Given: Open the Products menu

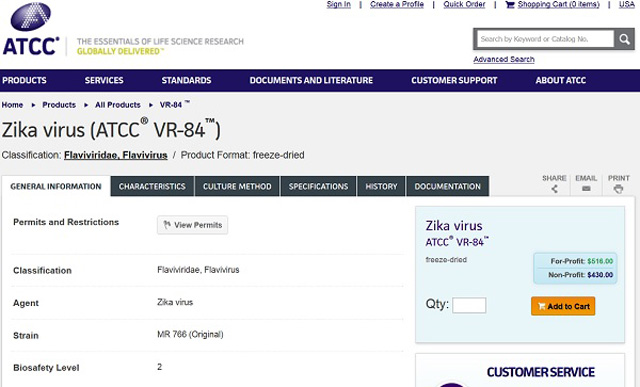Looking at the screenshot, I should (24, 80).
